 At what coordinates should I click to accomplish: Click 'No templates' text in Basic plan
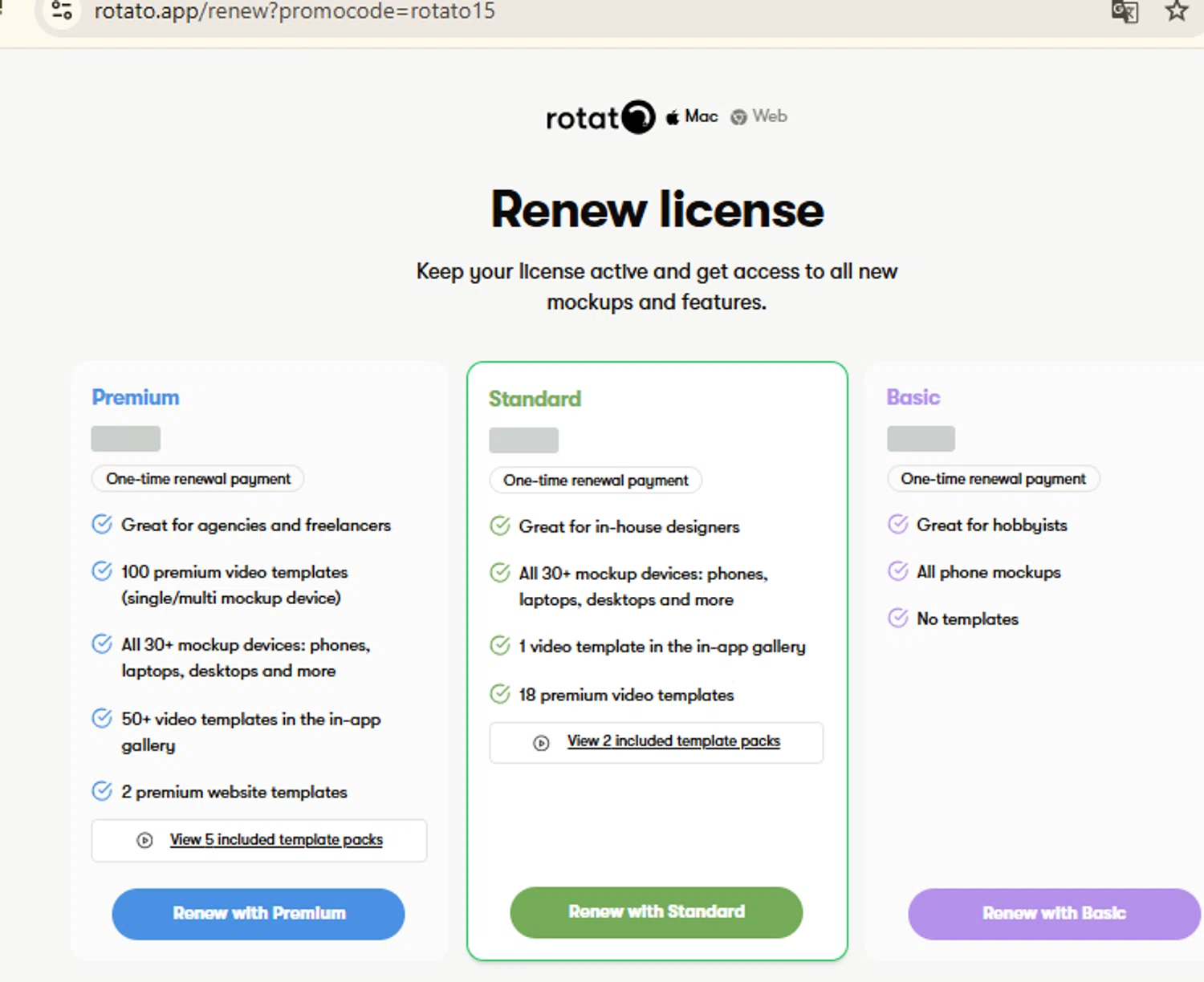coord(967,619)
